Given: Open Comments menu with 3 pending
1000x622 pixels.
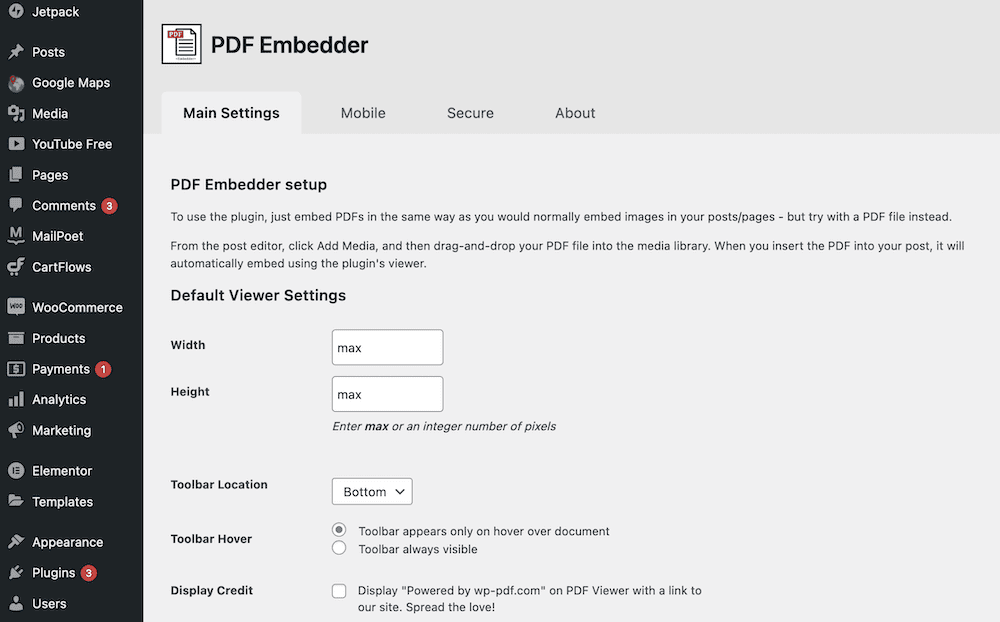Looking at the screenshot, I should (x=64, y=205).
